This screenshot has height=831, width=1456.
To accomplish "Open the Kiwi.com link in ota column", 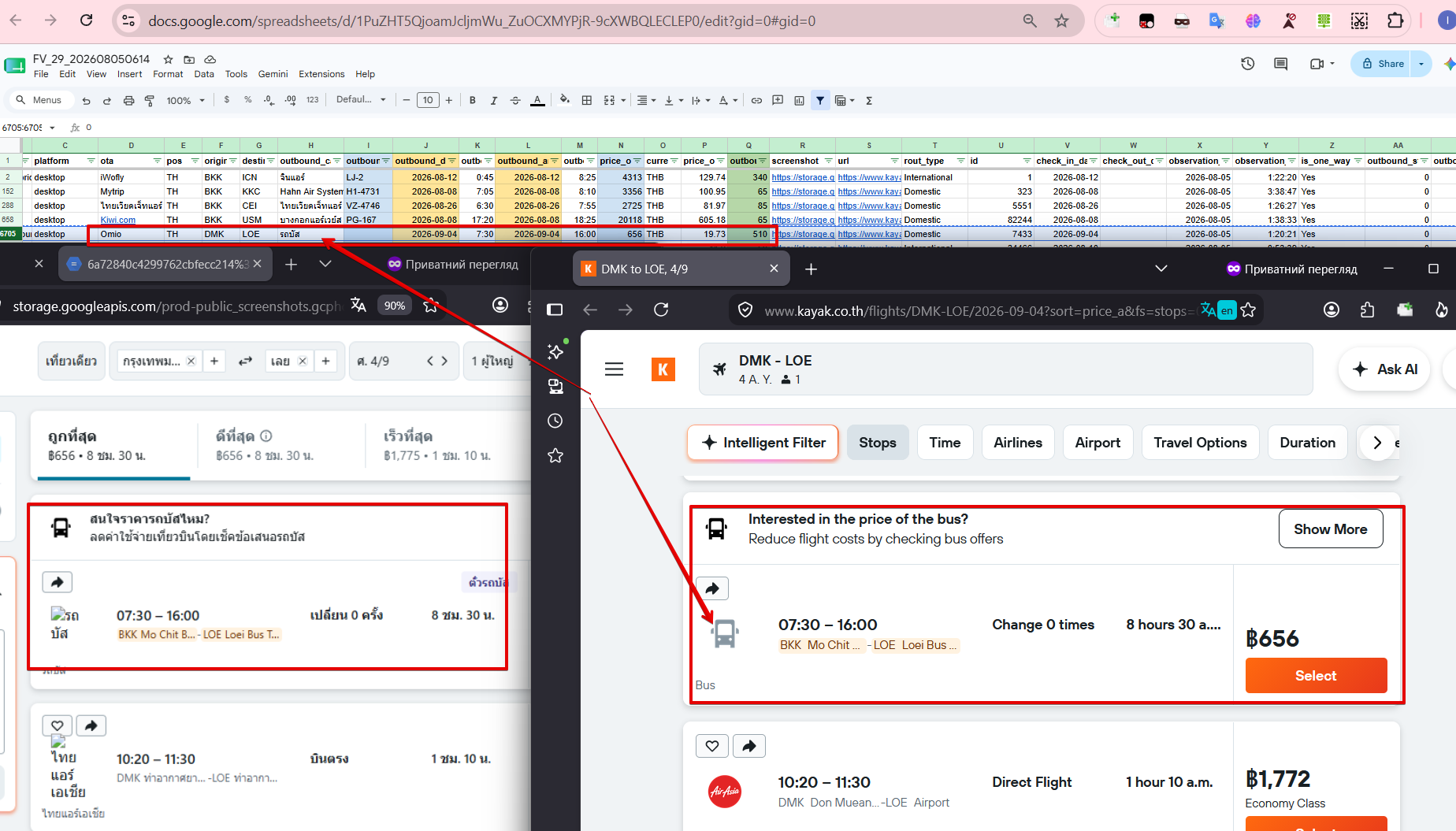I will point(118,220).
